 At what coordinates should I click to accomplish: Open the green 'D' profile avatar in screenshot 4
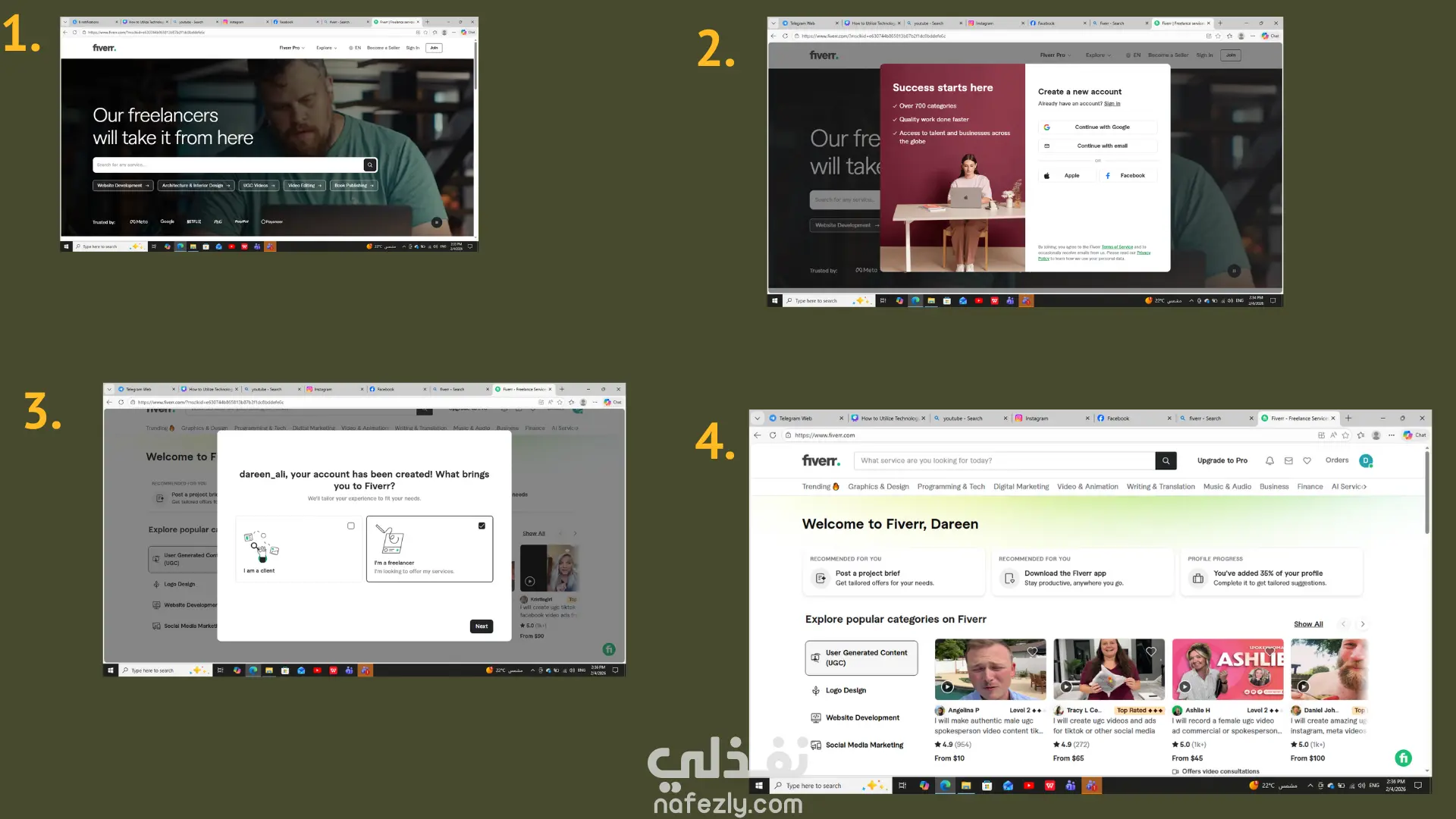click(1366, 461)
